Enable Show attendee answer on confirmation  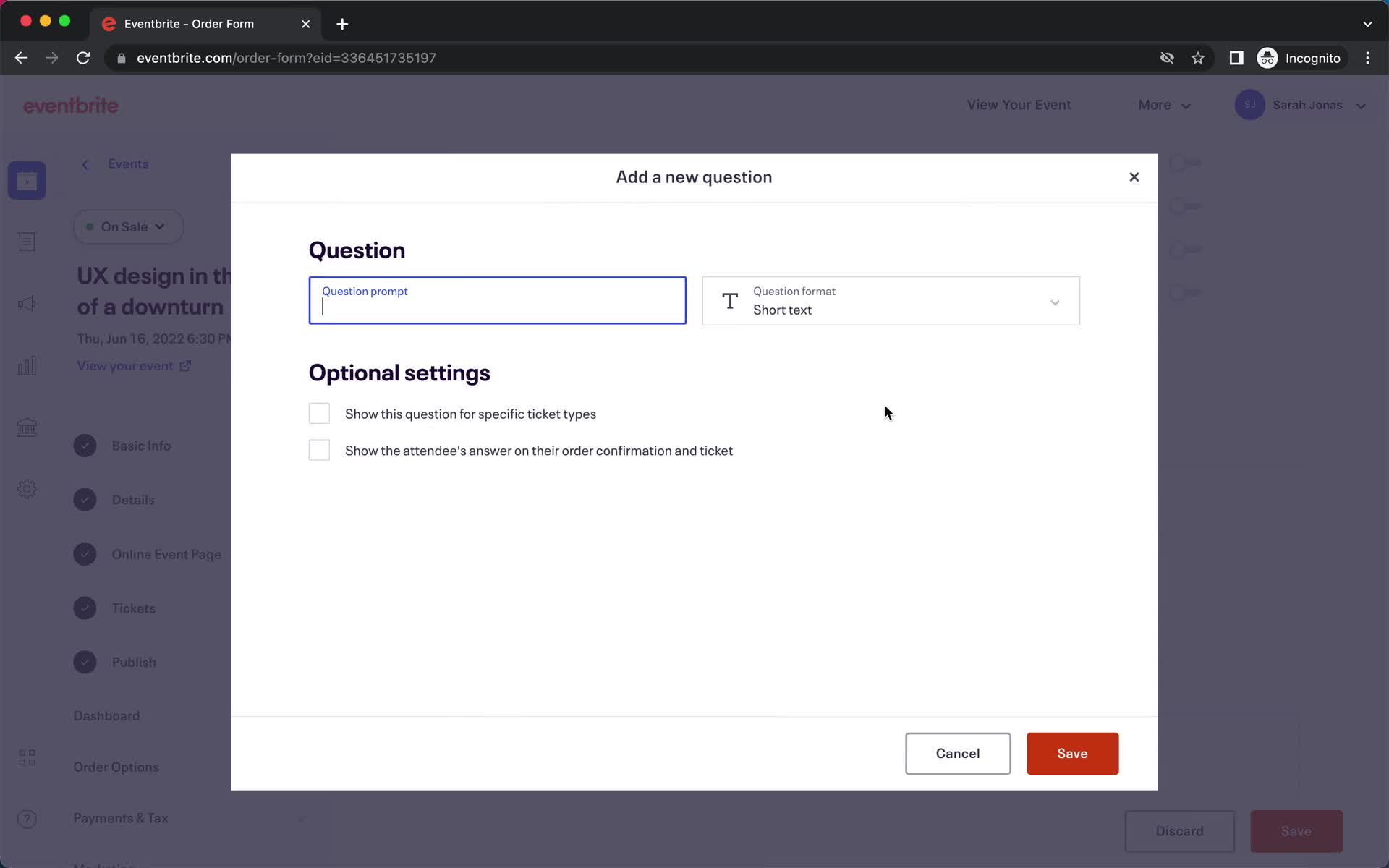pyautogui.click(x=319, y=450)
